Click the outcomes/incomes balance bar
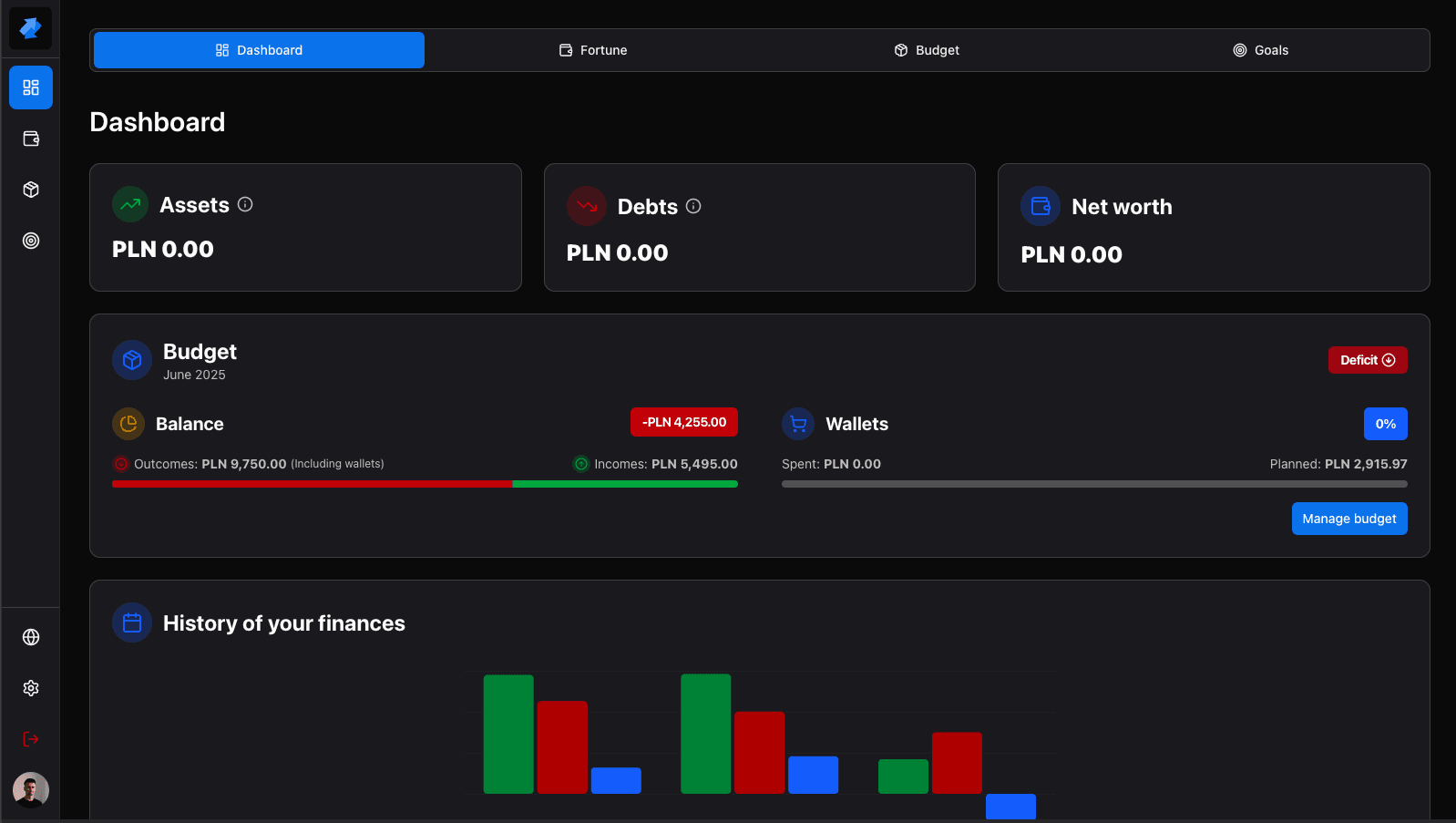1456x823 pixels. [425, 484]
